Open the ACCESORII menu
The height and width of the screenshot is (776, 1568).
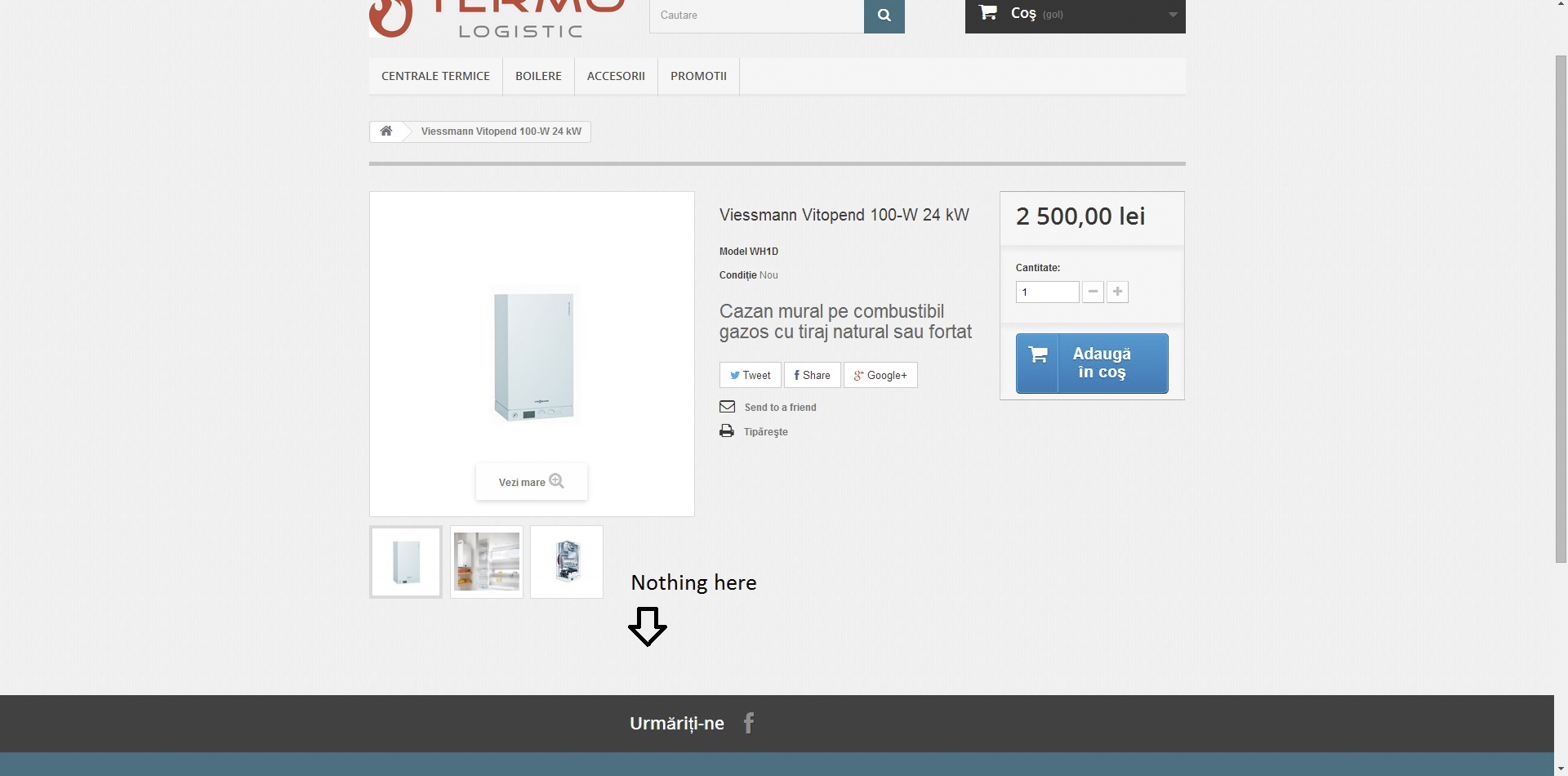coord(616,76)
